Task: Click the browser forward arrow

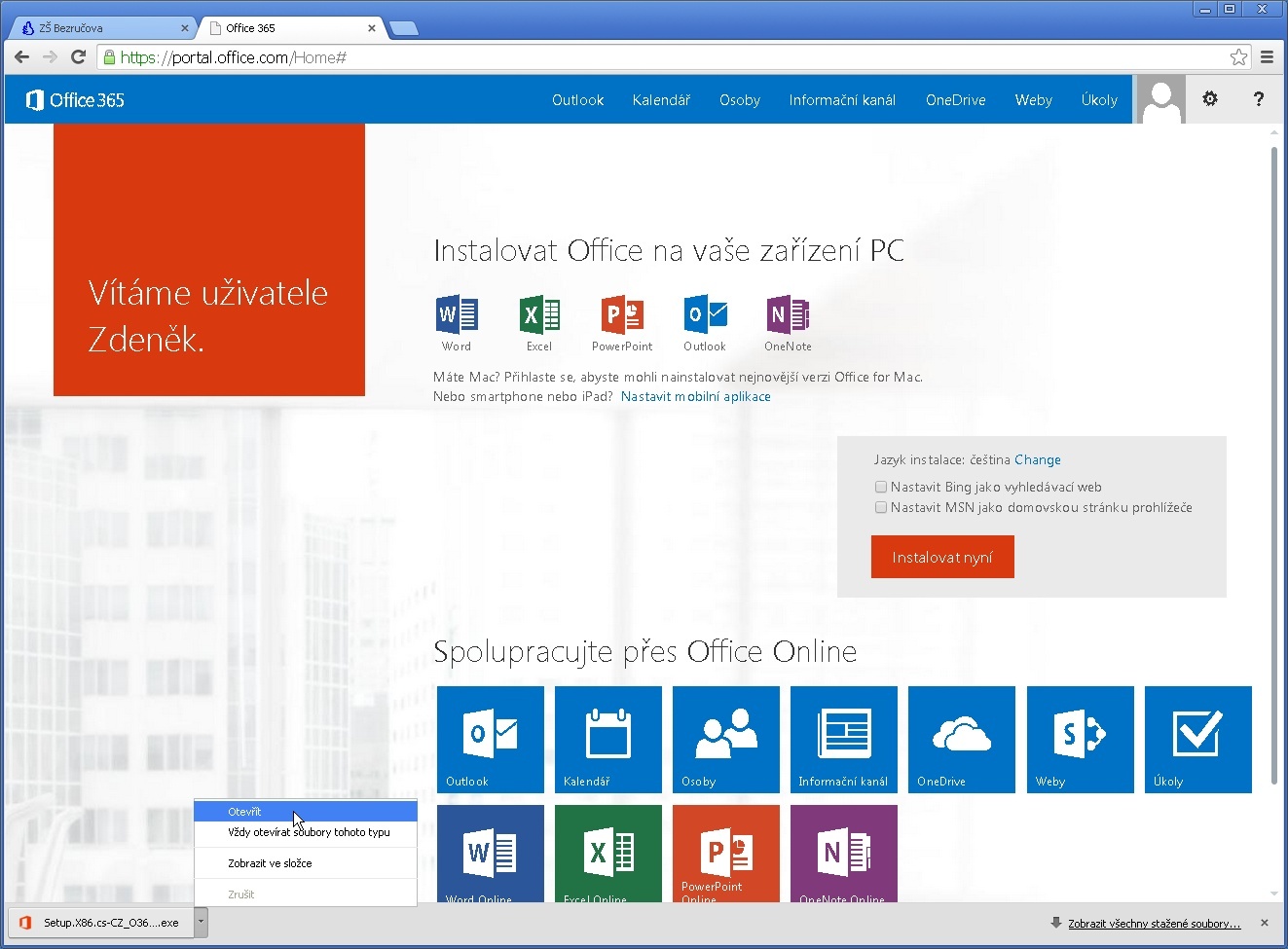Action: click(51, 56)
